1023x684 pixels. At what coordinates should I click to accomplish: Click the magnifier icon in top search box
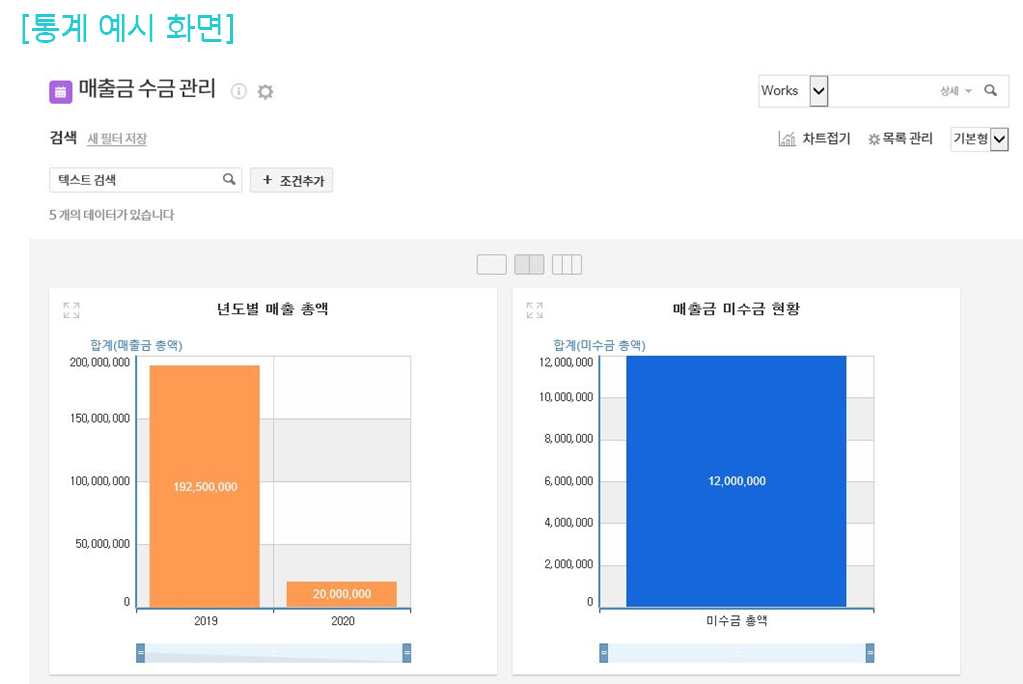(990, 91)
